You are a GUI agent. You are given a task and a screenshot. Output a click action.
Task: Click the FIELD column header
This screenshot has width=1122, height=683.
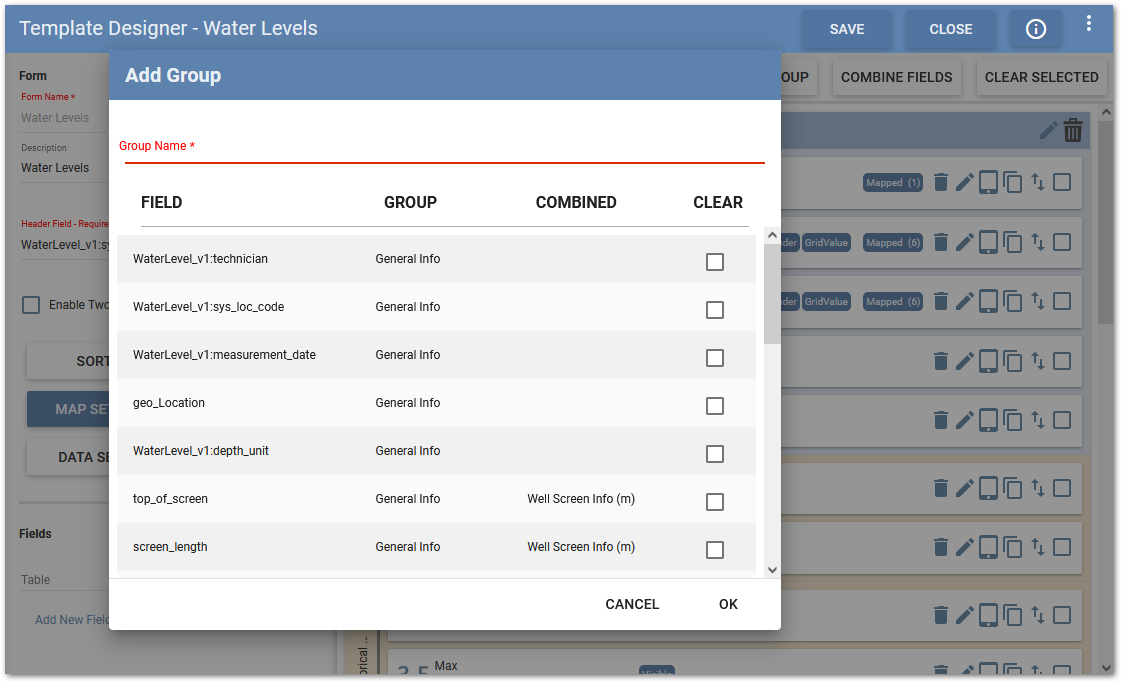click(x=162, y=203)
